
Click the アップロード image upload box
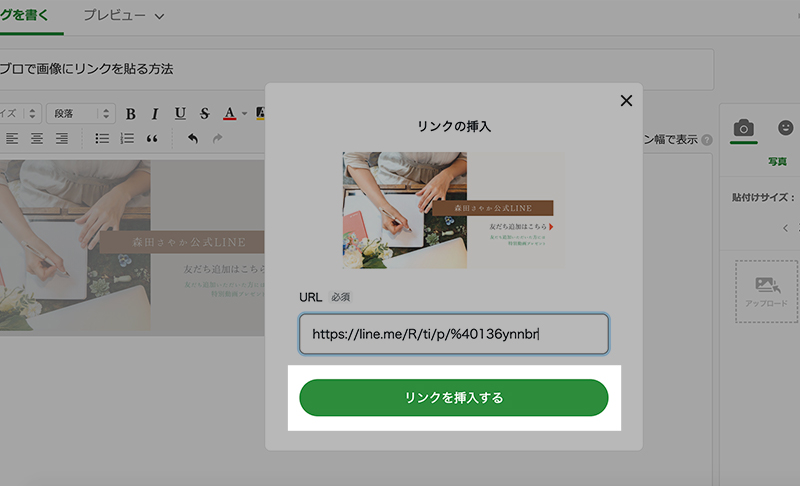coord(766,291)
